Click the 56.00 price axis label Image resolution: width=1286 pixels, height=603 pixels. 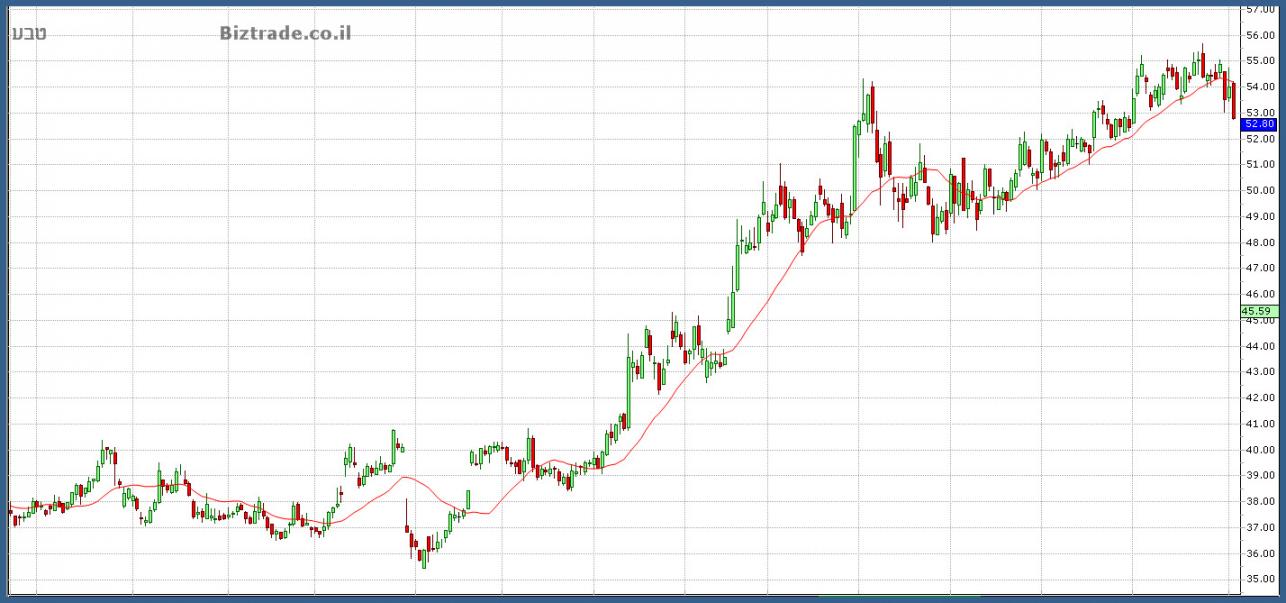[1259, 35]
